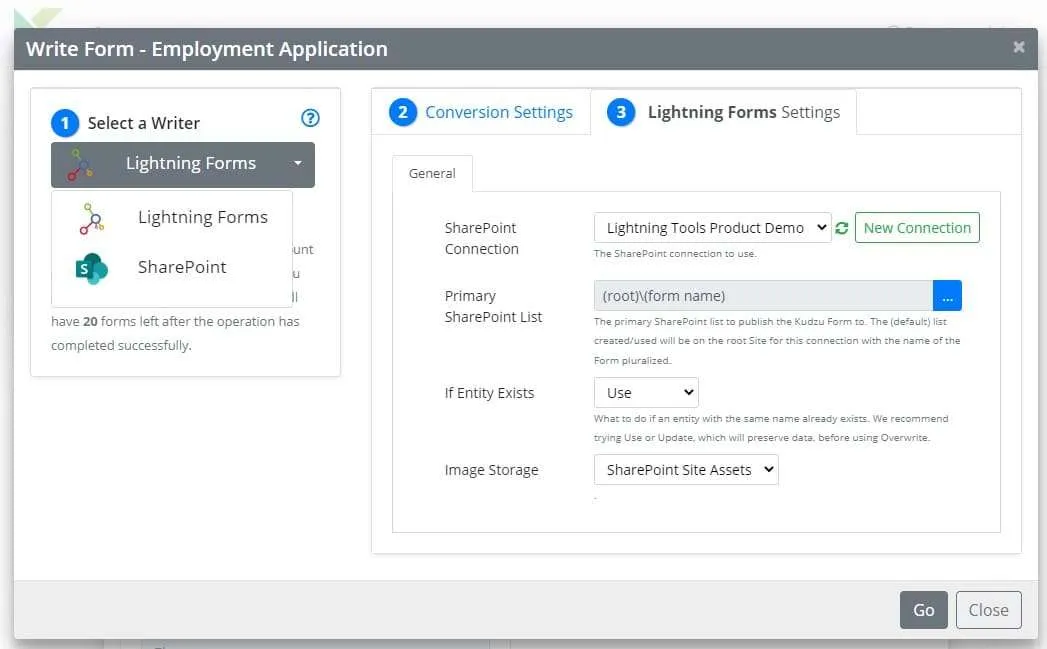Viewport: 1047px width, 649px height.
Task: Open the General tab
Action: 432,173
